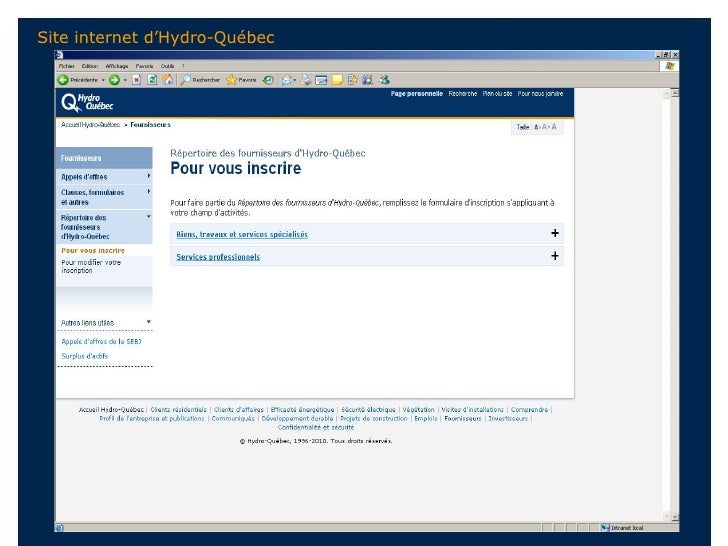Click the Page personnelle header link

[416, 93]
